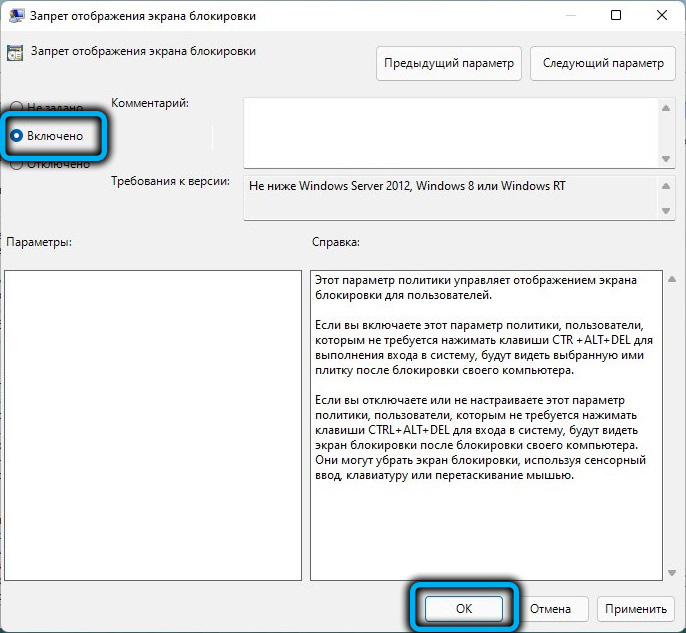Close the dialog with the X button

(660, 16)
